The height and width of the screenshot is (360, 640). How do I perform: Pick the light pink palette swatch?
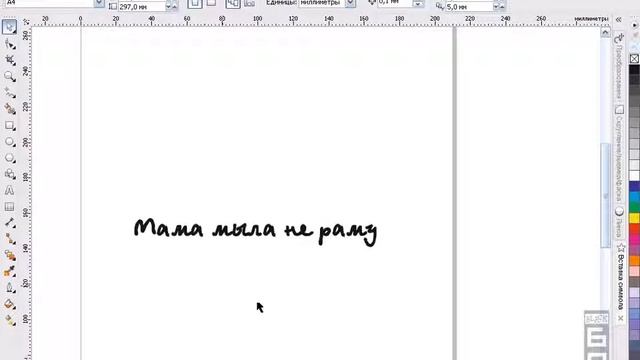[634, 271]
